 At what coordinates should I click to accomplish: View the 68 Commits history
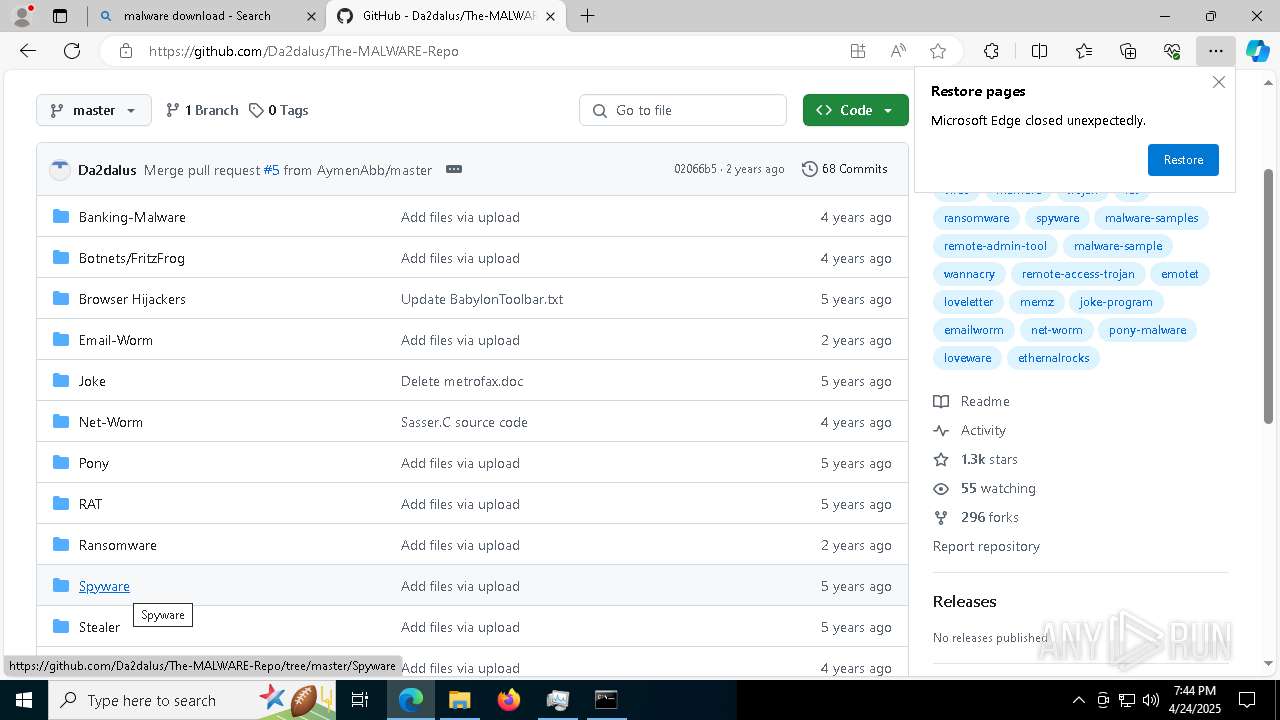(x=845, y=169)
